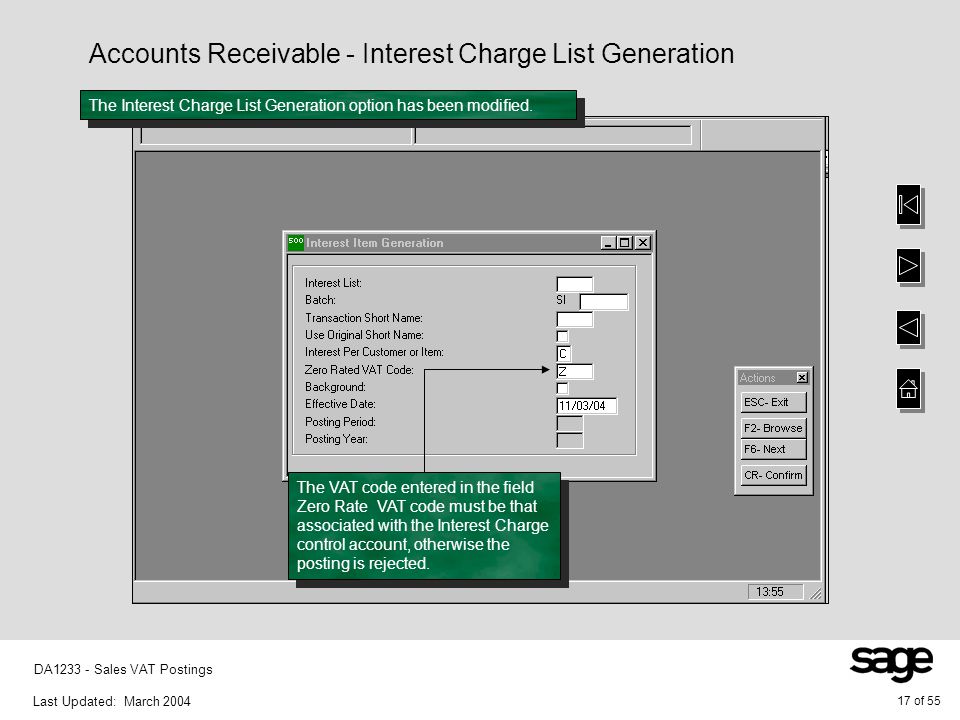Viewport: 960px width, 720px height.
Task: Go back to previous slide arrow icon
Action: point(909,328)
